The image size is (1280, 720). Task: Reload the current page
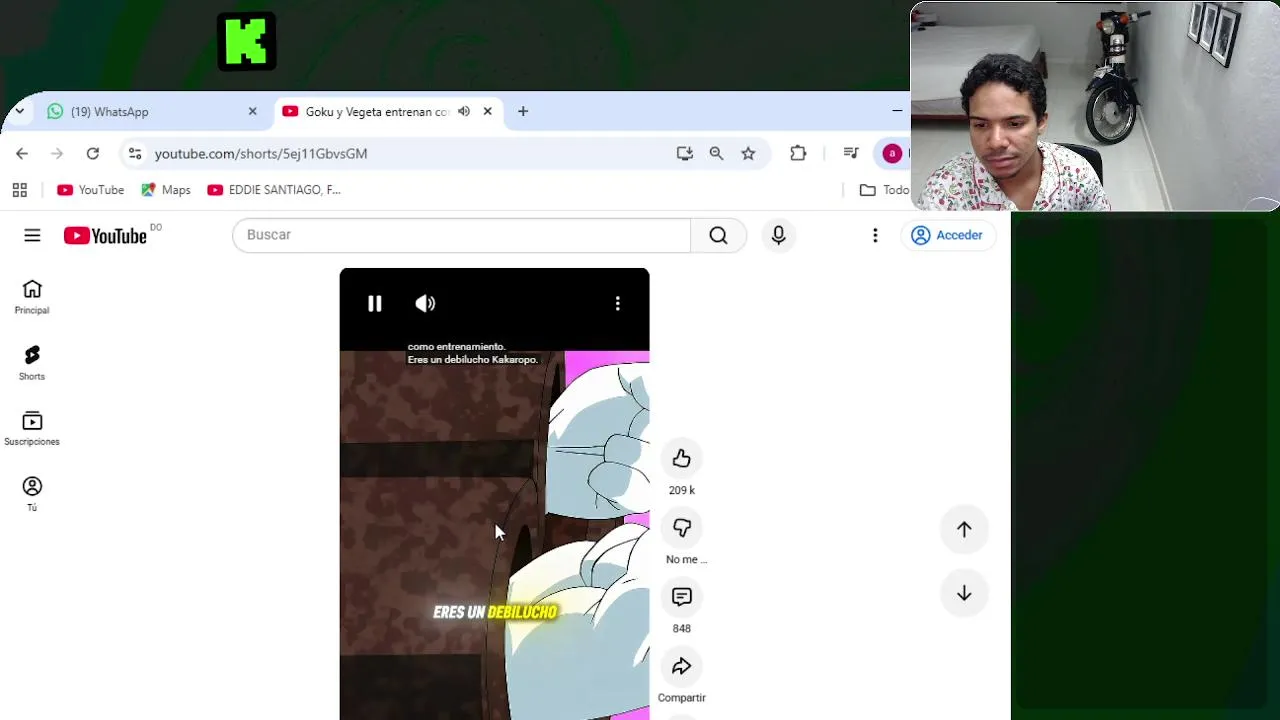pos(93,153)
